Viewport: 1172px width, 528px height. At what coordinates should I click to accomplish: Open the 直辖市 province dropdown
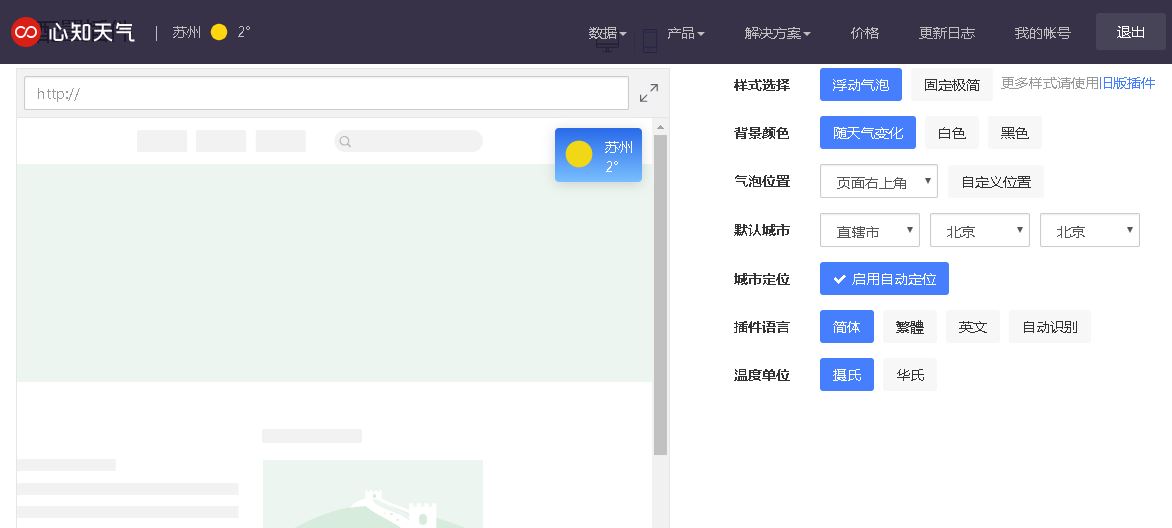[870, 230]
